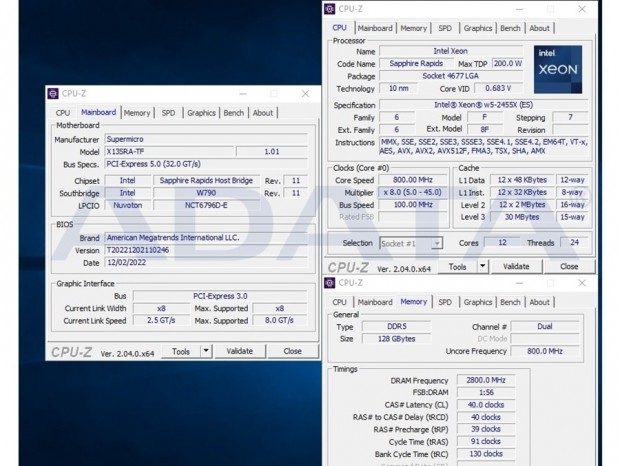Screen dimensions: 620x466
Task: Switch to Memory tab in Mainboard window
Action: [x=137, y=113]
